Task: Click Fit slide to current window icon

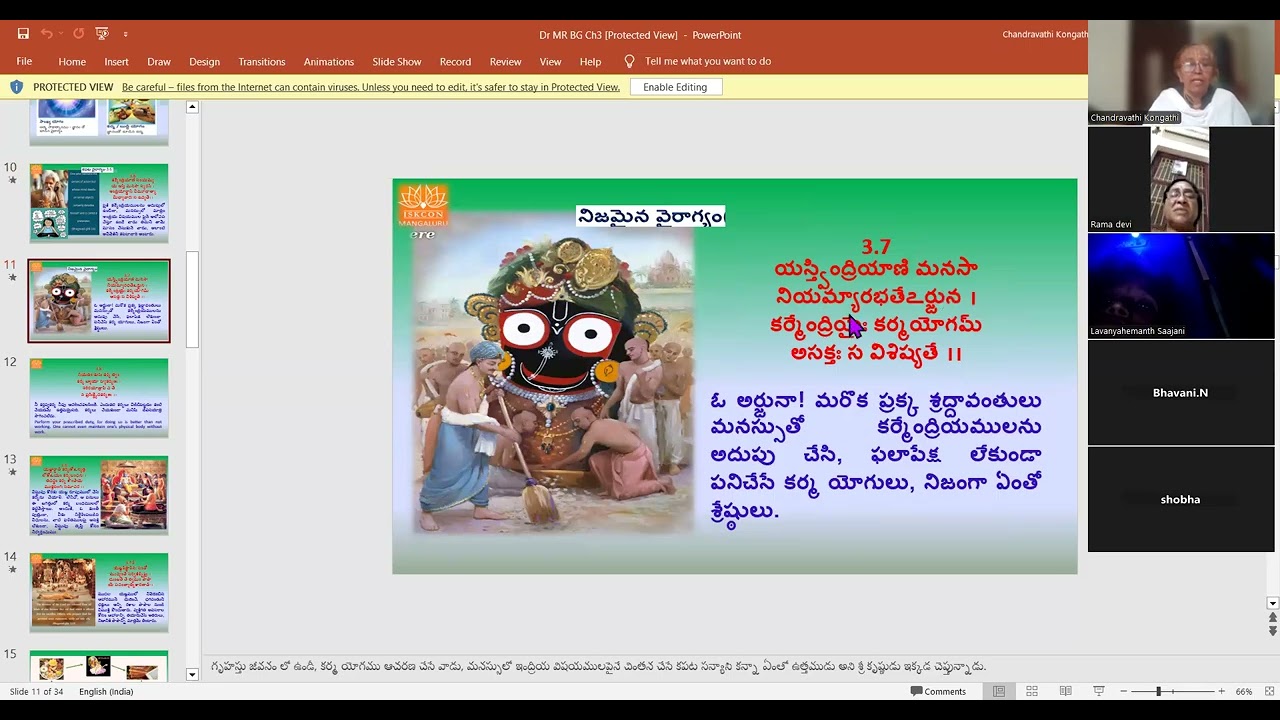Action: point(1269,691)
